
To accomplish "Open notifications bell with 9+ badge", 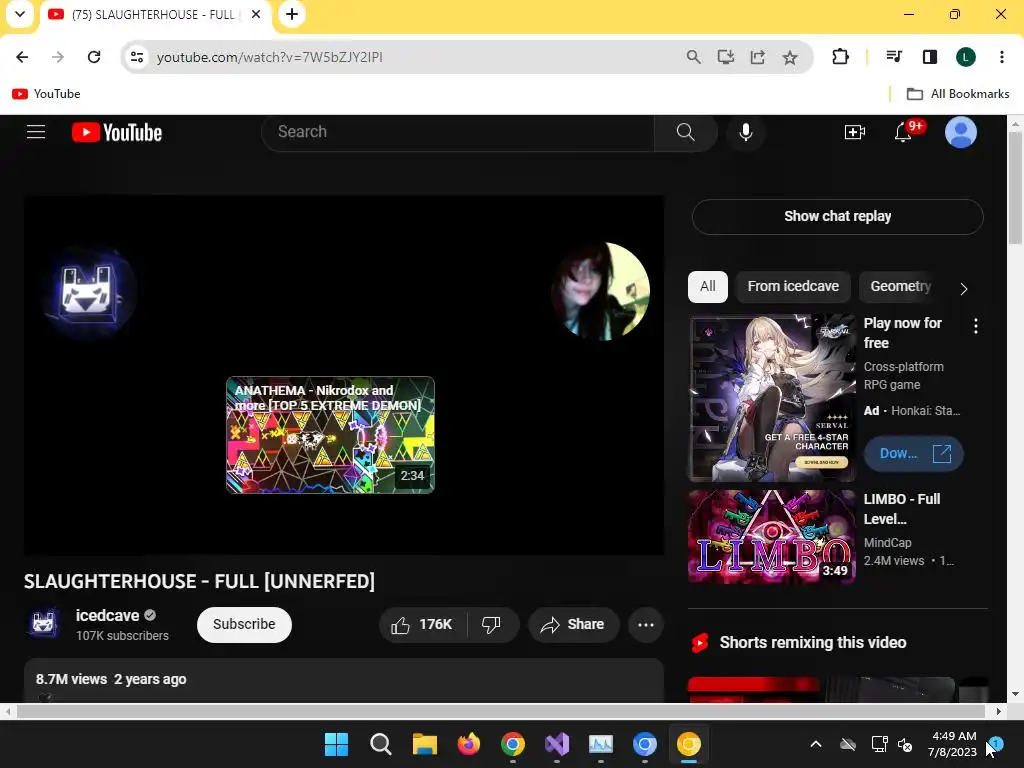I will pos(904,132).
